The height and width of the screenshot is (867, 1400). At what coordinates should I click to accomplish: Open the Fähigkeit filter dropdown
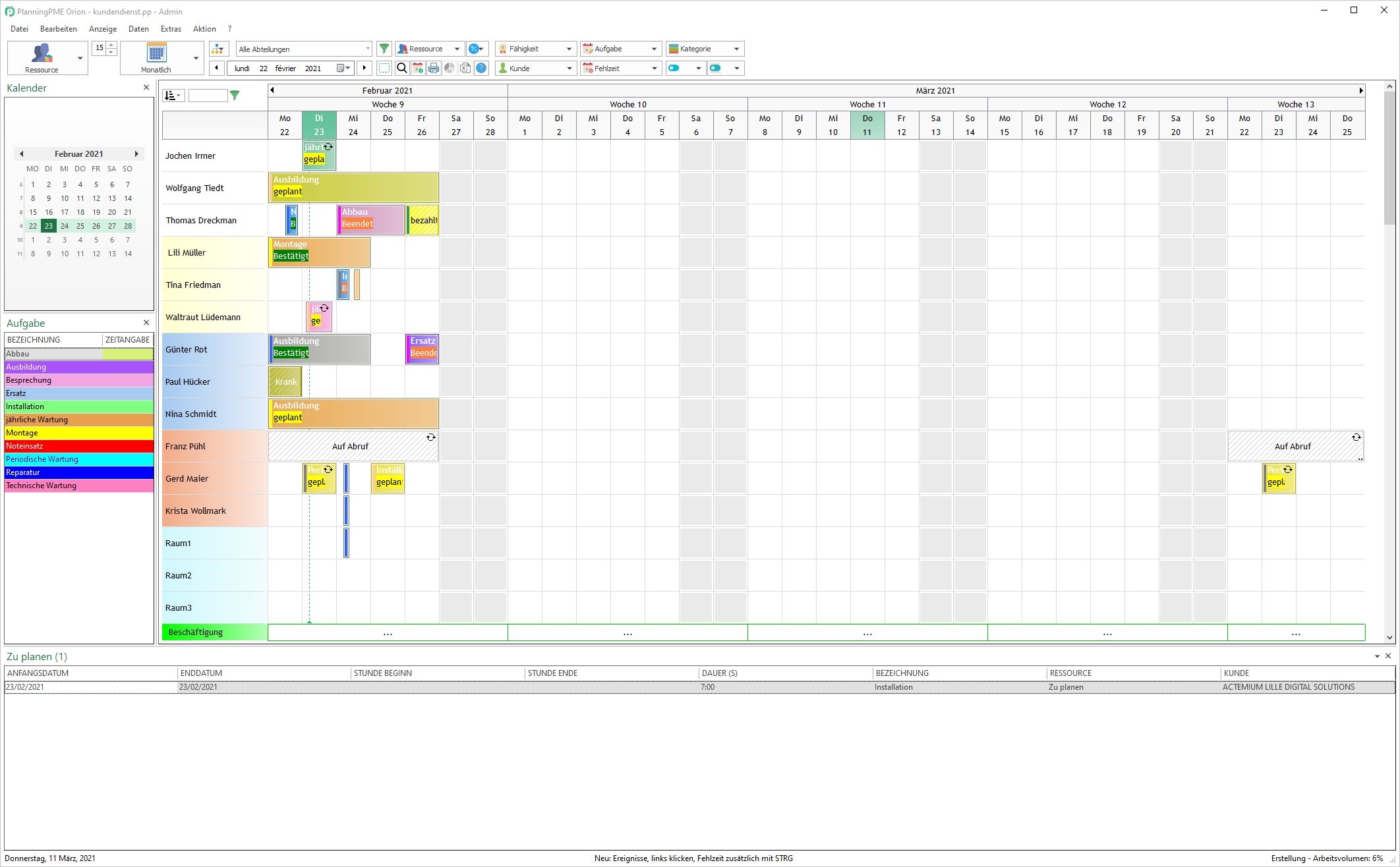(536, 49)
